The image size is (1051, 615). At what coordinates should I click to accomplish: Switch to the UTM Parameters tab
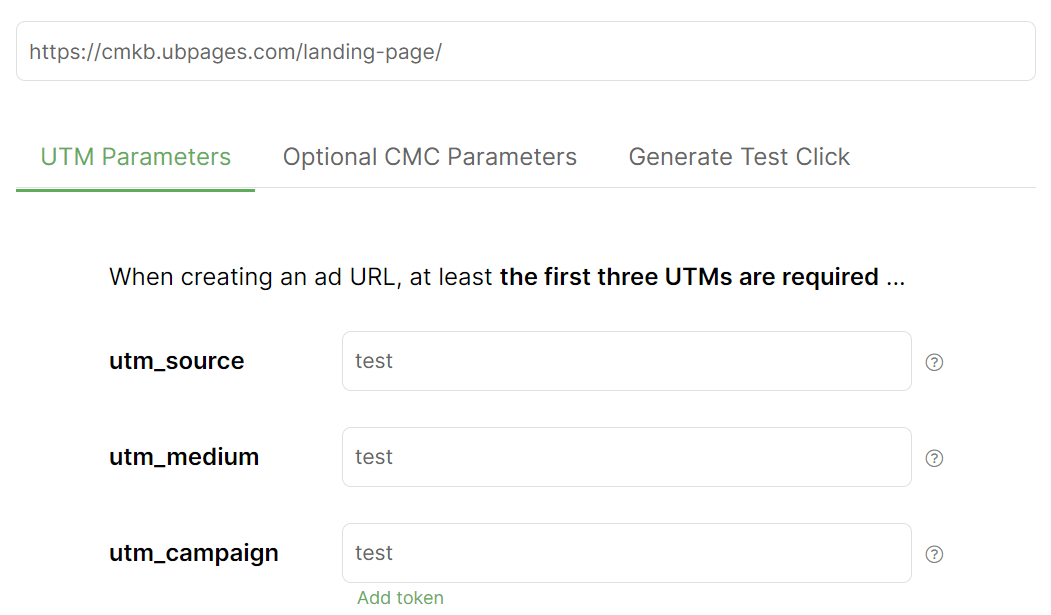136,157
